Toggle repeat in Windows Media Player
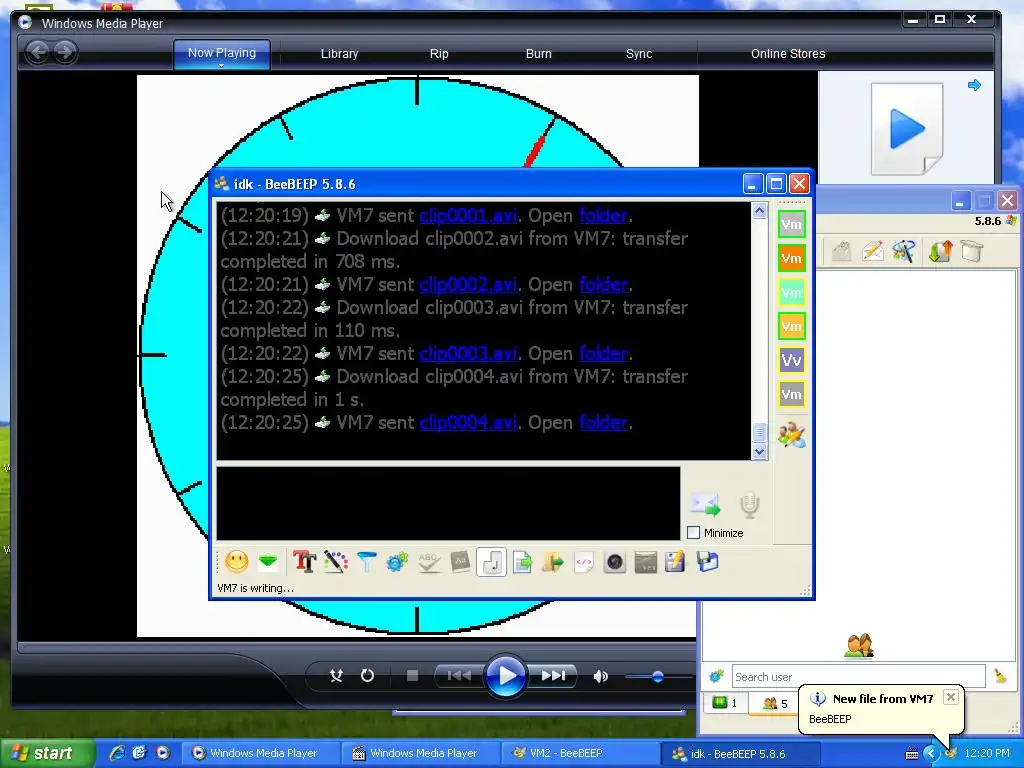Screen dimensions: 1024x768 [x=368, y=675]
